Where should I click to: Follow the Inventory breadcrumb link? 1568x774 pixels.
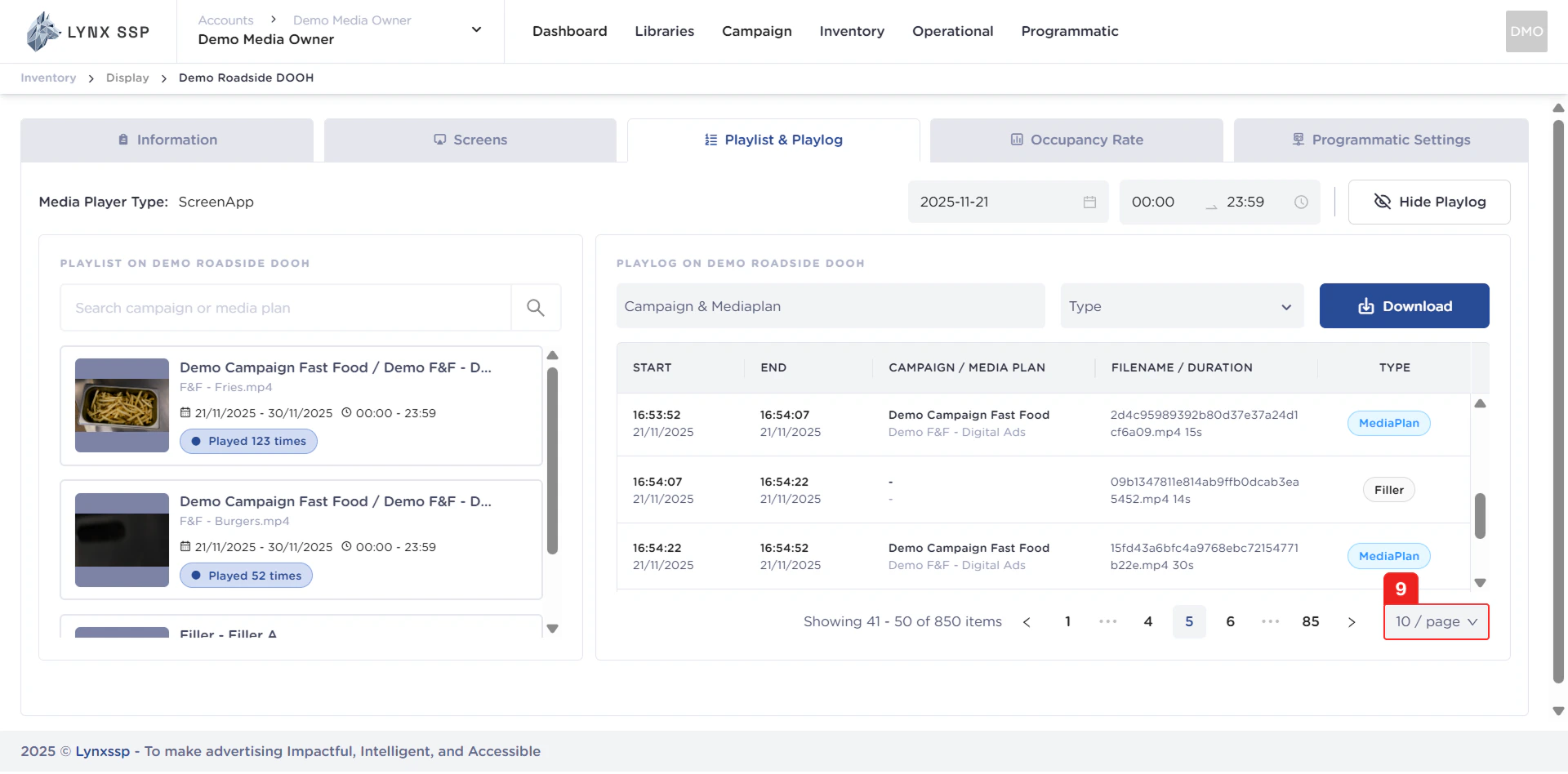47,78
